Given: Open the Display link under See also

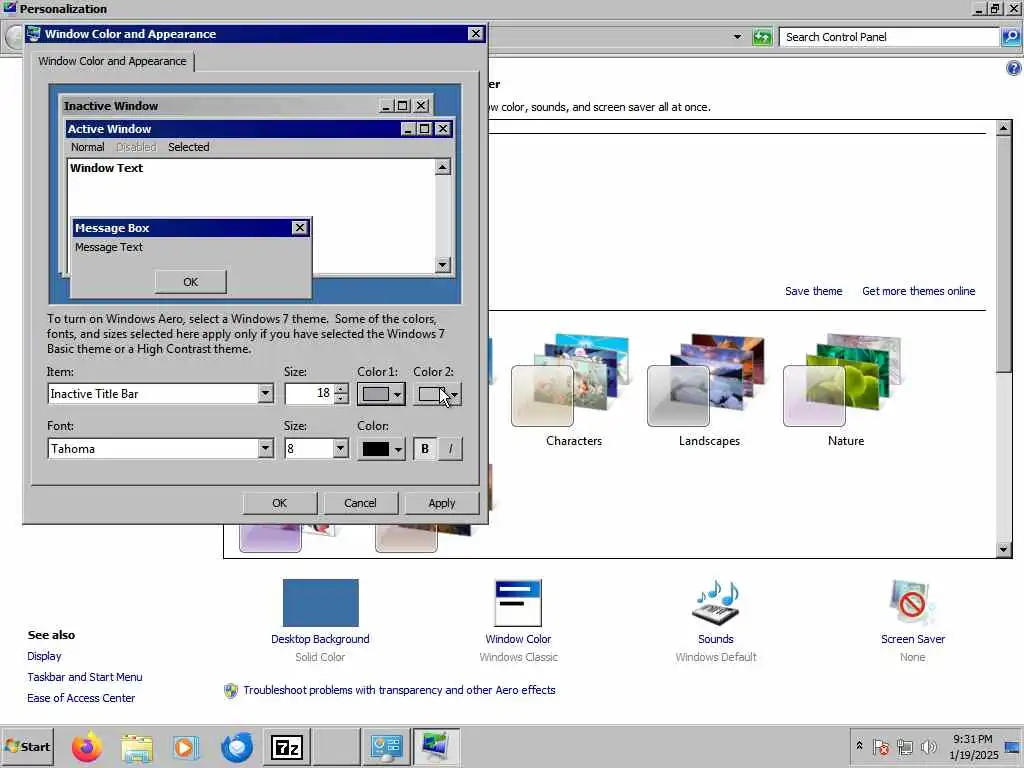Looking at the screenshot, I should pos(44,656).
